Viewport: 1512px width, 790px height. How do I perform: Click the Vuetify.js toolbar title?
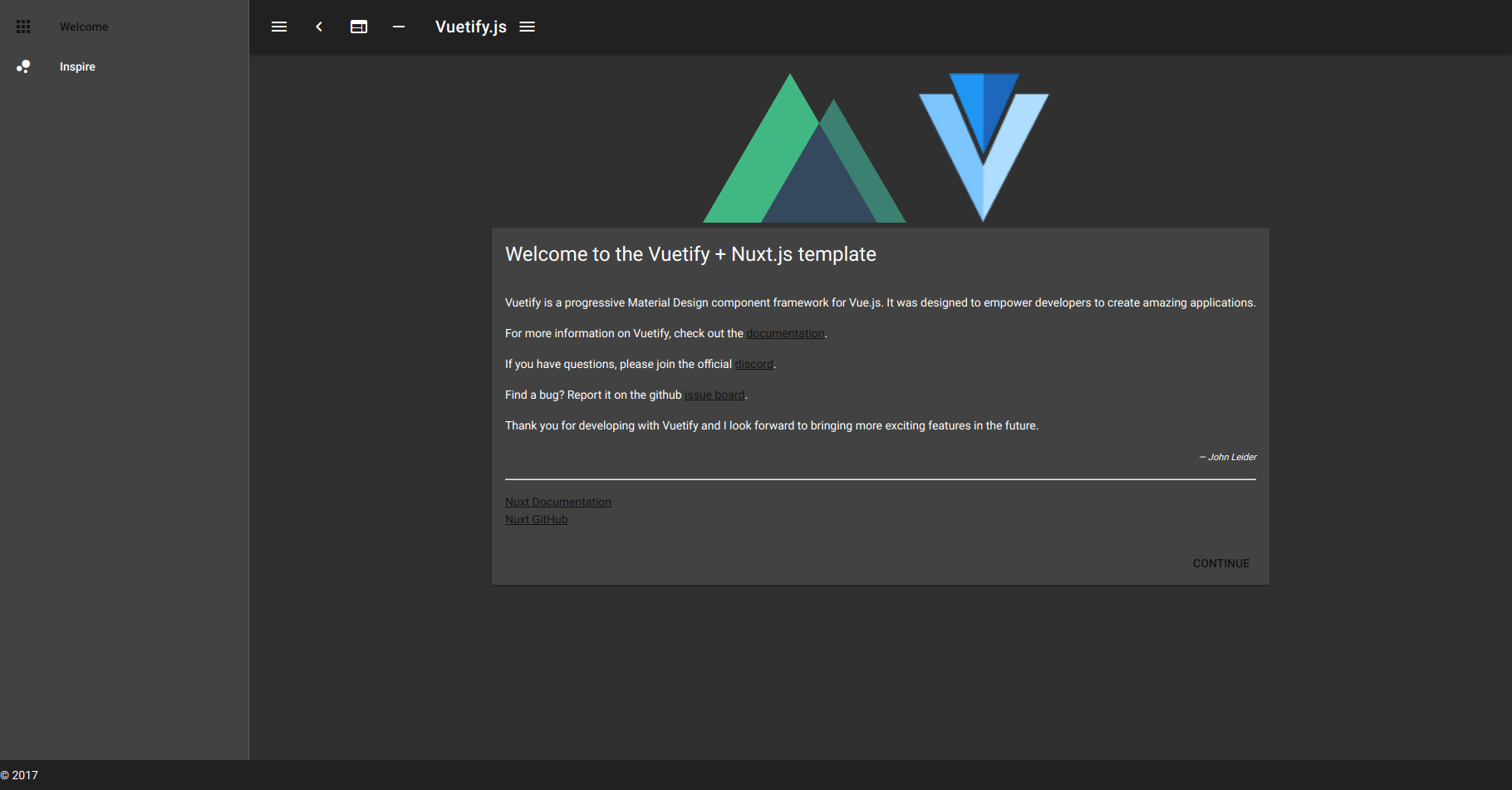pyautogui.click(x=471, y=27)
